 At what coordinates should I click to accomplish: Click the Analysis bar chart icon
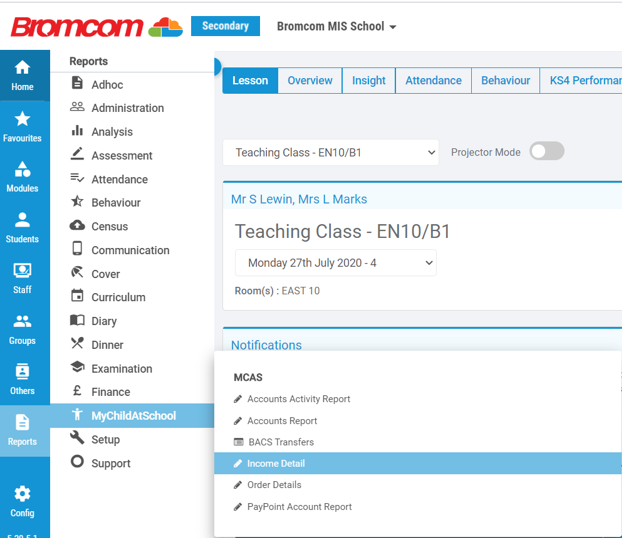coord(77,131)
